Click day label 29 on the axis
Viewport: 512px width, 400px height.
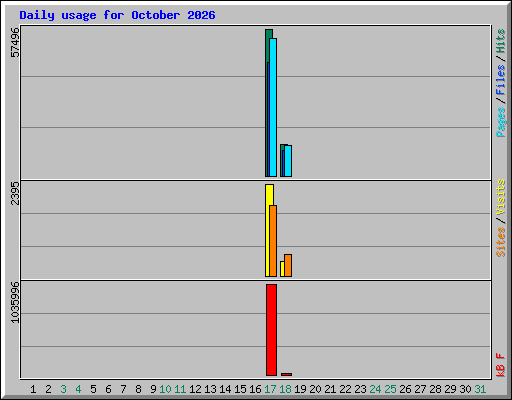pyautogui.click(x=450, y=389)
